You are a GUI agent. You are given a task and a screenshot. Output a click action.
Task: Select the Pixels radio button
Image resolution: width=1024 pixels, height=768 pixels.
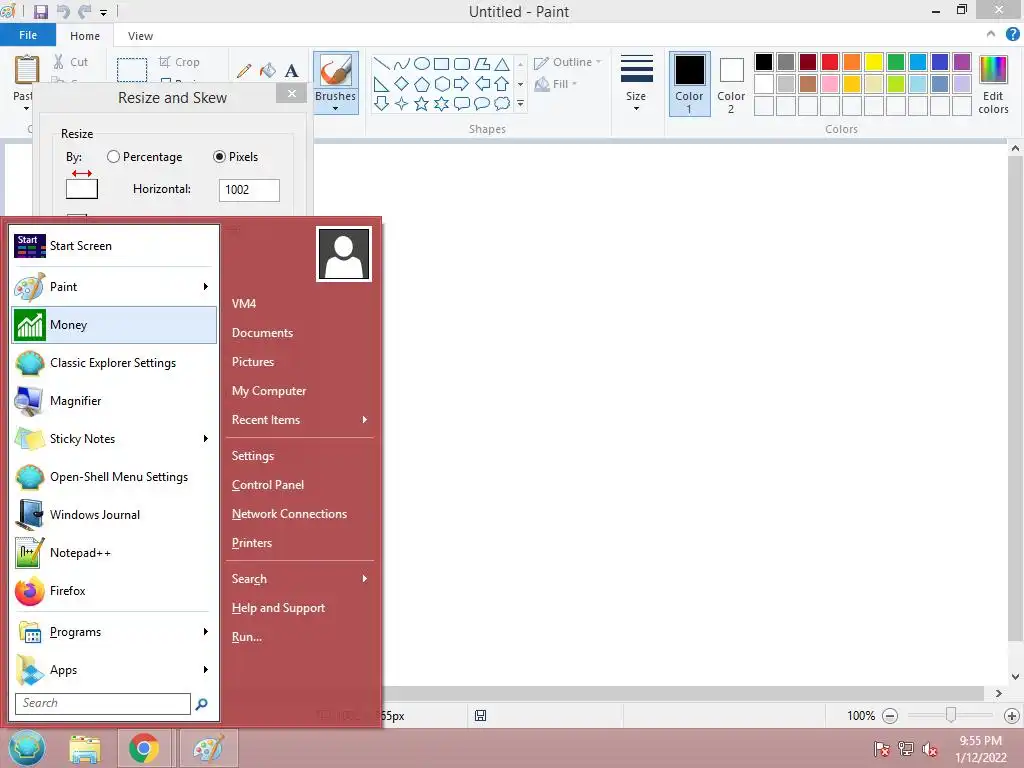click(x=219, y=157)
